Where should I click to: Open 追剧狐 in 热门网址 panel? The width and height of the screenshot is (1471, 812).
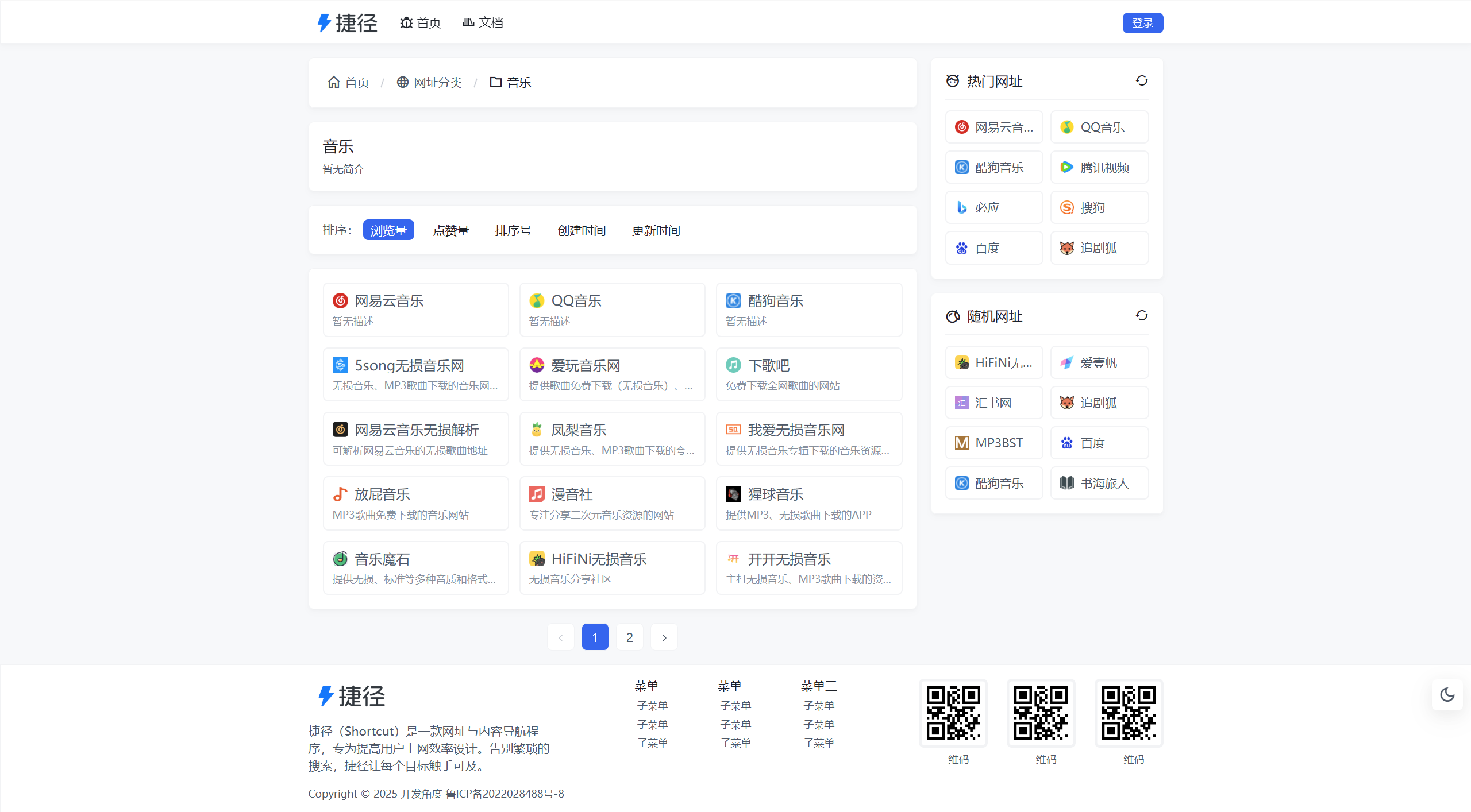pos(1100,248)
